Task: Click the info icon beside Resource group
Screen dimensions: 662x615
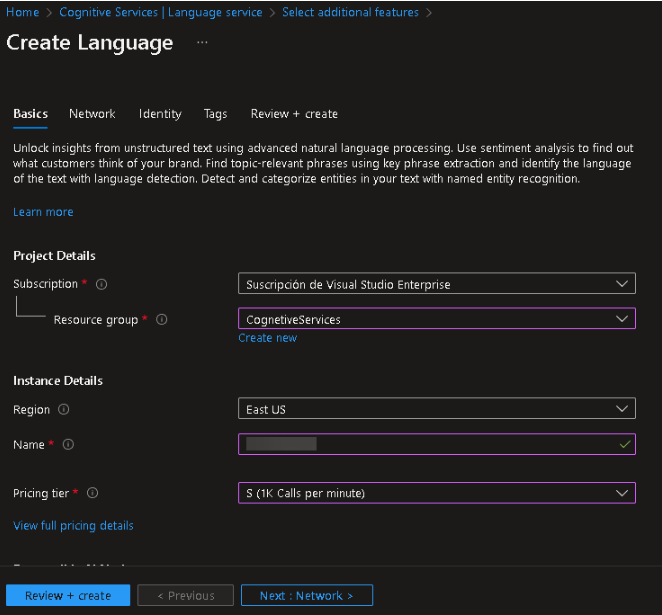Action: [x=162, y=320]
